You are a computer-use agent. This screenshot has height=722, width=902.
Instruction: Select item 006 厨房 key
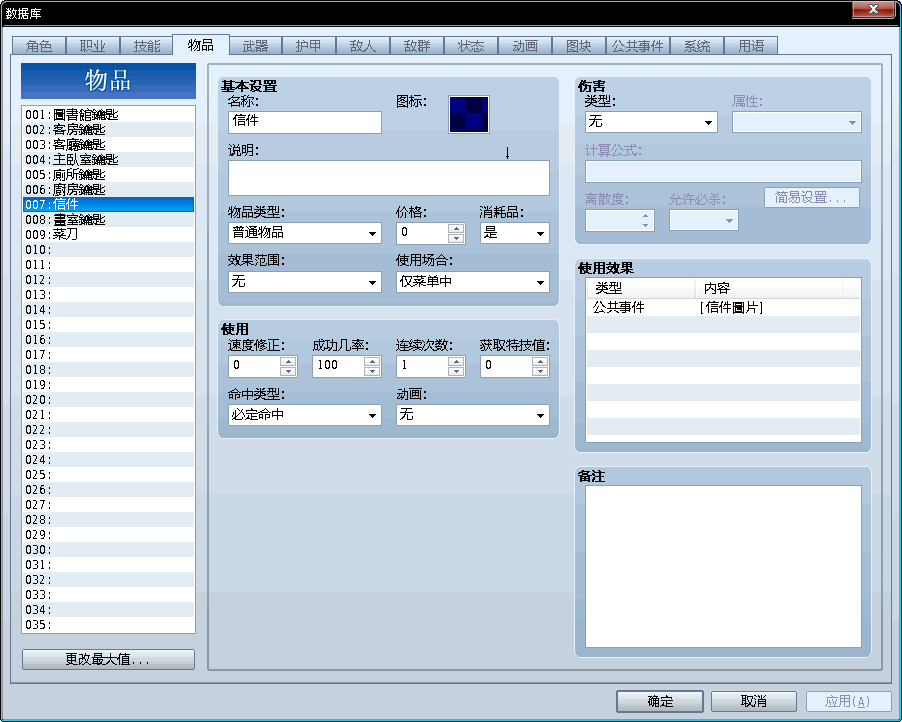[x=108, y=189]
